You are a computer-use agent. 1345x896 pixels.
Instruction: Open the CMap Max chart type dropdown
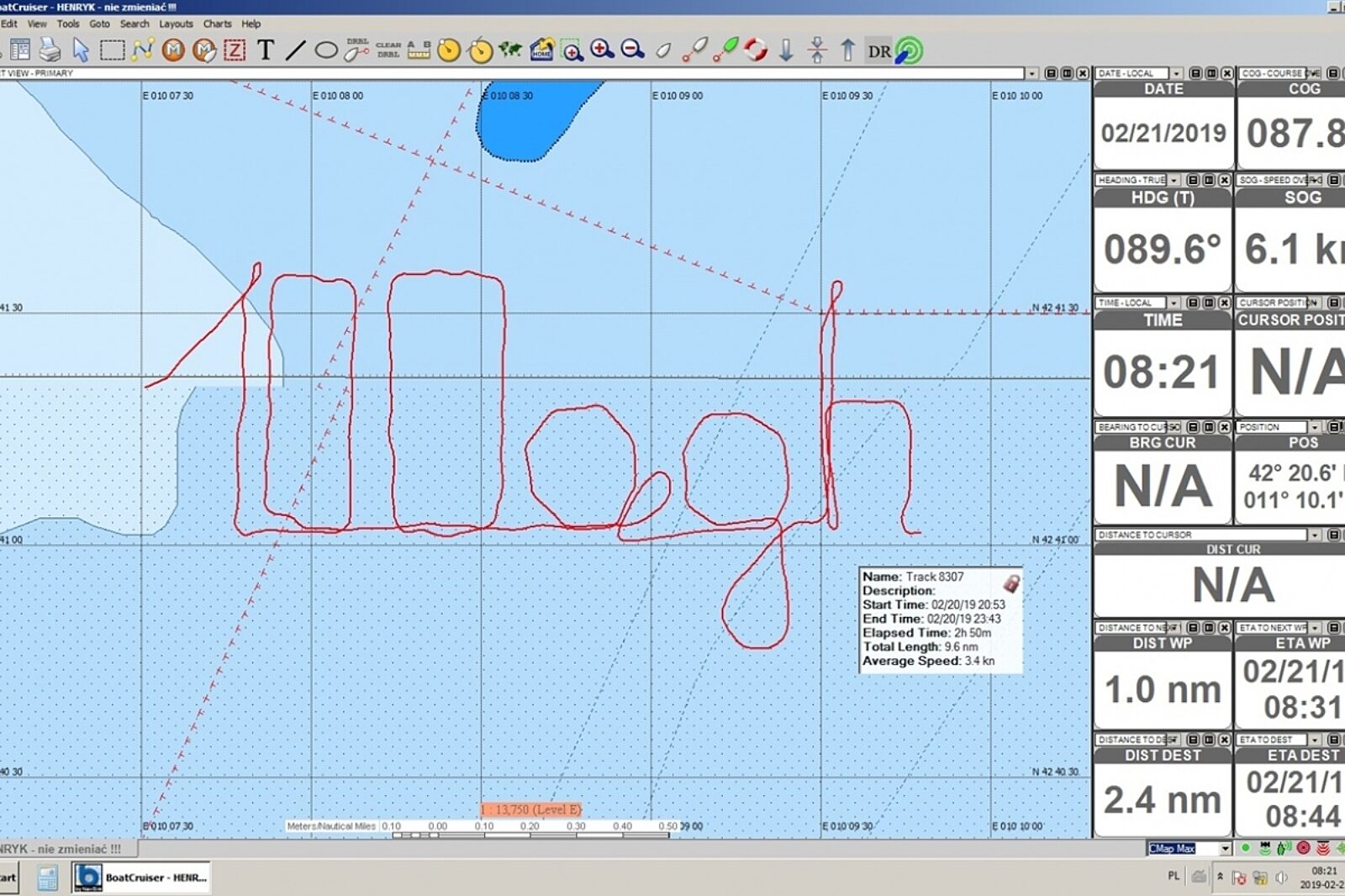1225,849
